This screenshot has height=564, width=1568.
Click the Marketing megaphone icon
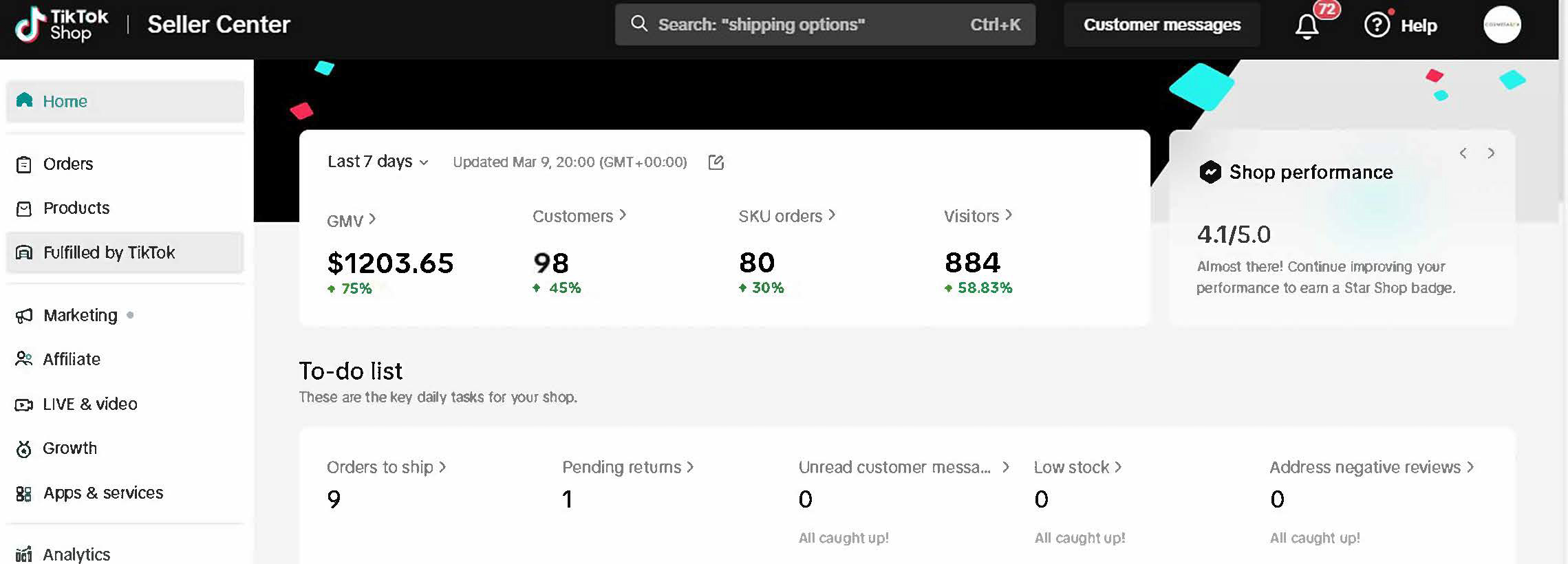click(24, 316)
